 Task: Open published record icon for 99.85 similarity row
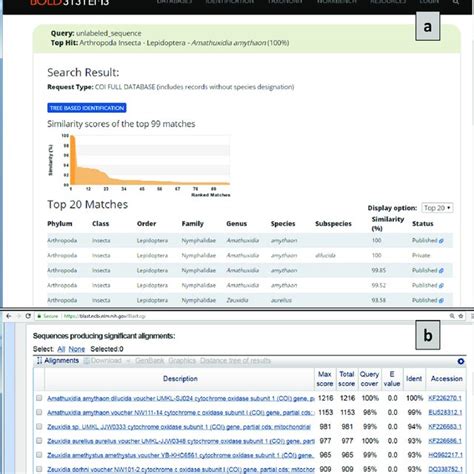click(441, 271)
